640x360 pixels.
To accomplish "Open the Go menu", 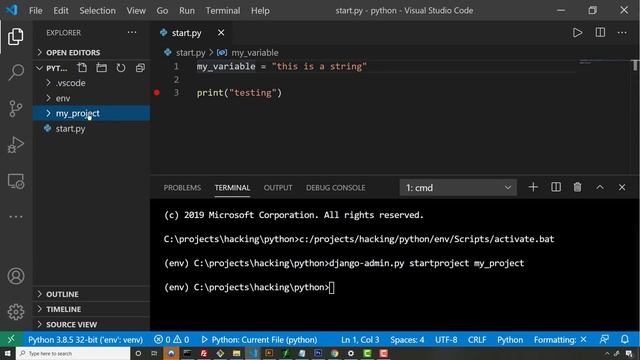I will (162, 11).
